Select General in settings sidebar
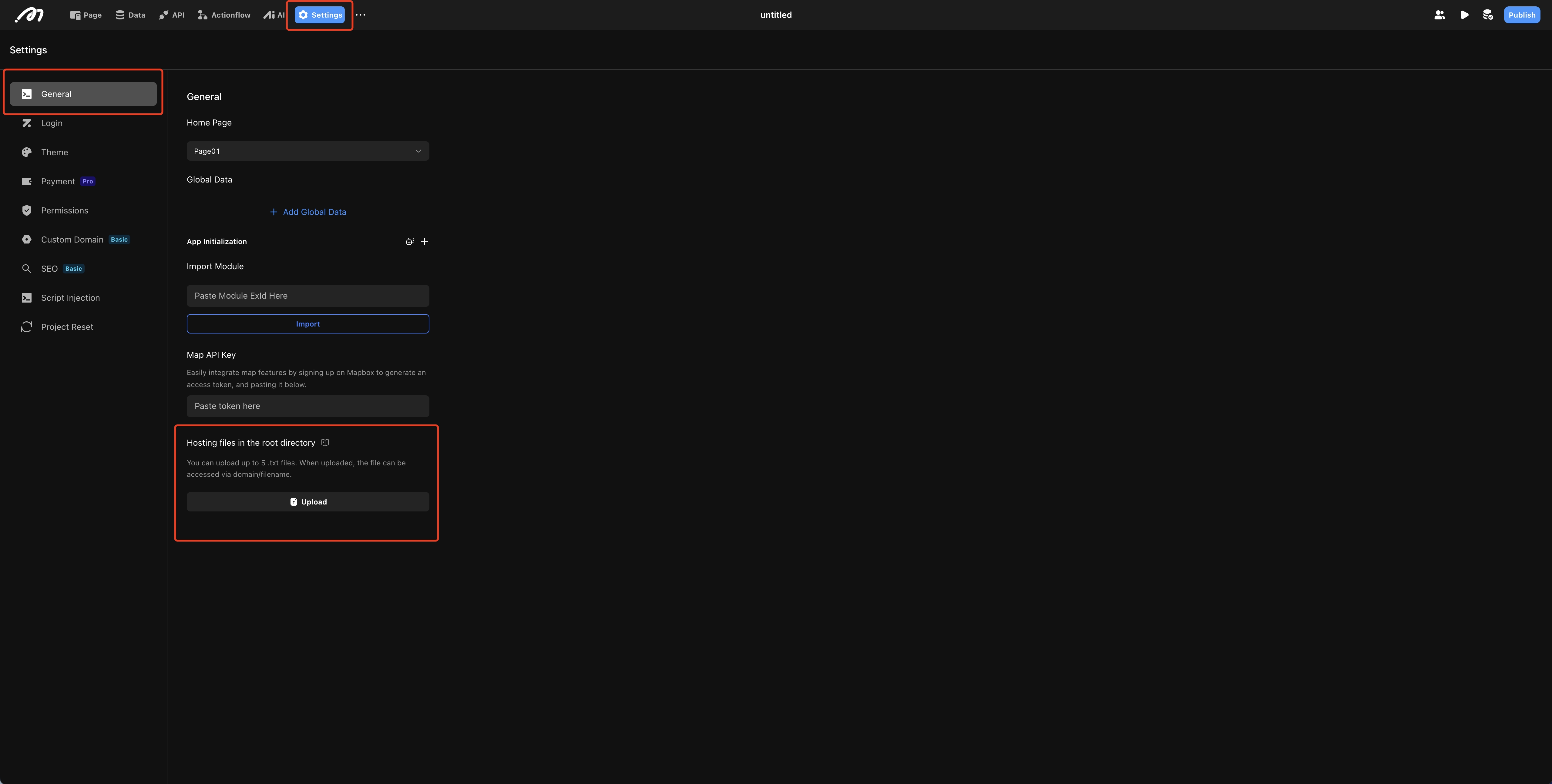The width and height of the screenshot is (1552, 784). pos(83,94)
